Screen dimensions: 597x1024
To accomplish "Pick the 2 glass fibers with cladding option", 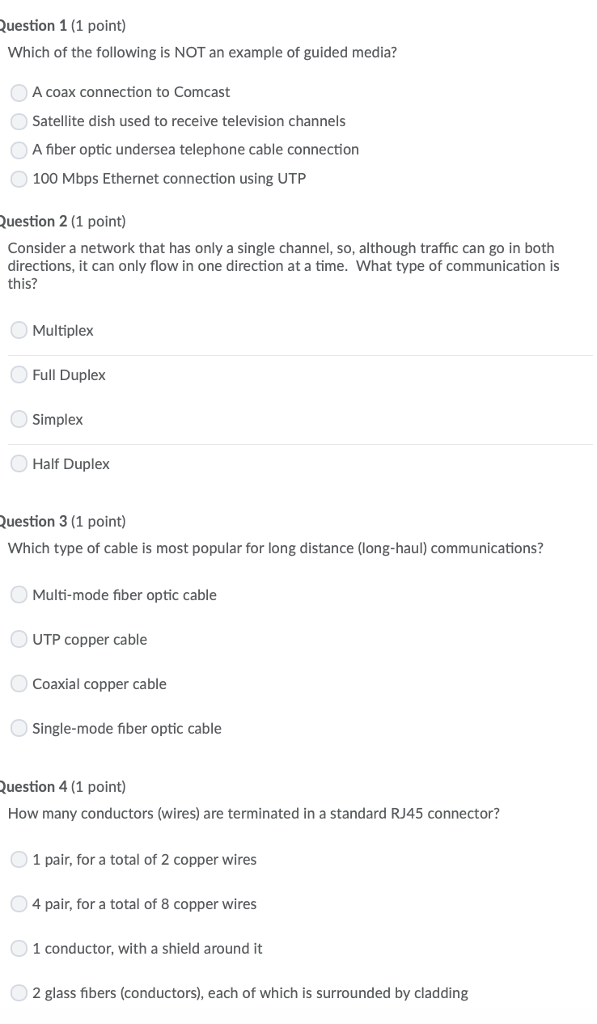I will 18,993.
